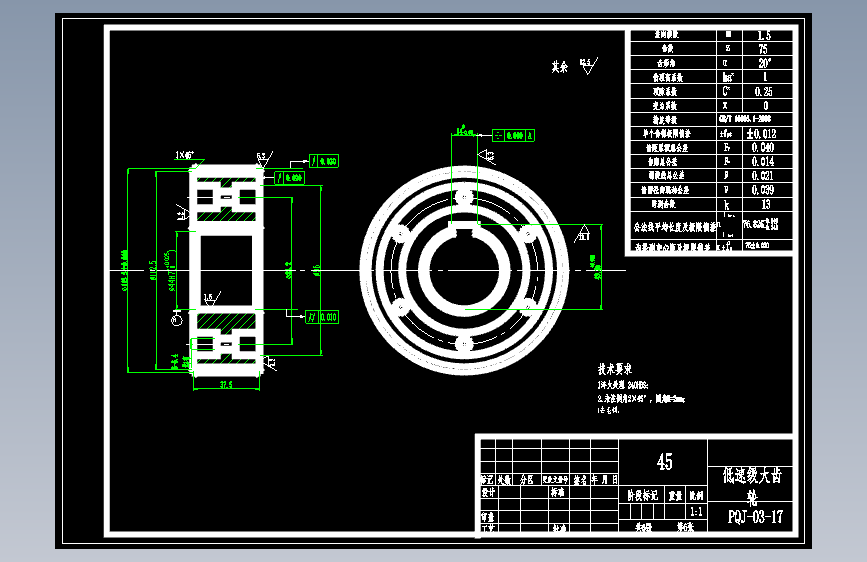
Task: Click the 1.6 roughness symbol in the bore
Action: [212, 299]
